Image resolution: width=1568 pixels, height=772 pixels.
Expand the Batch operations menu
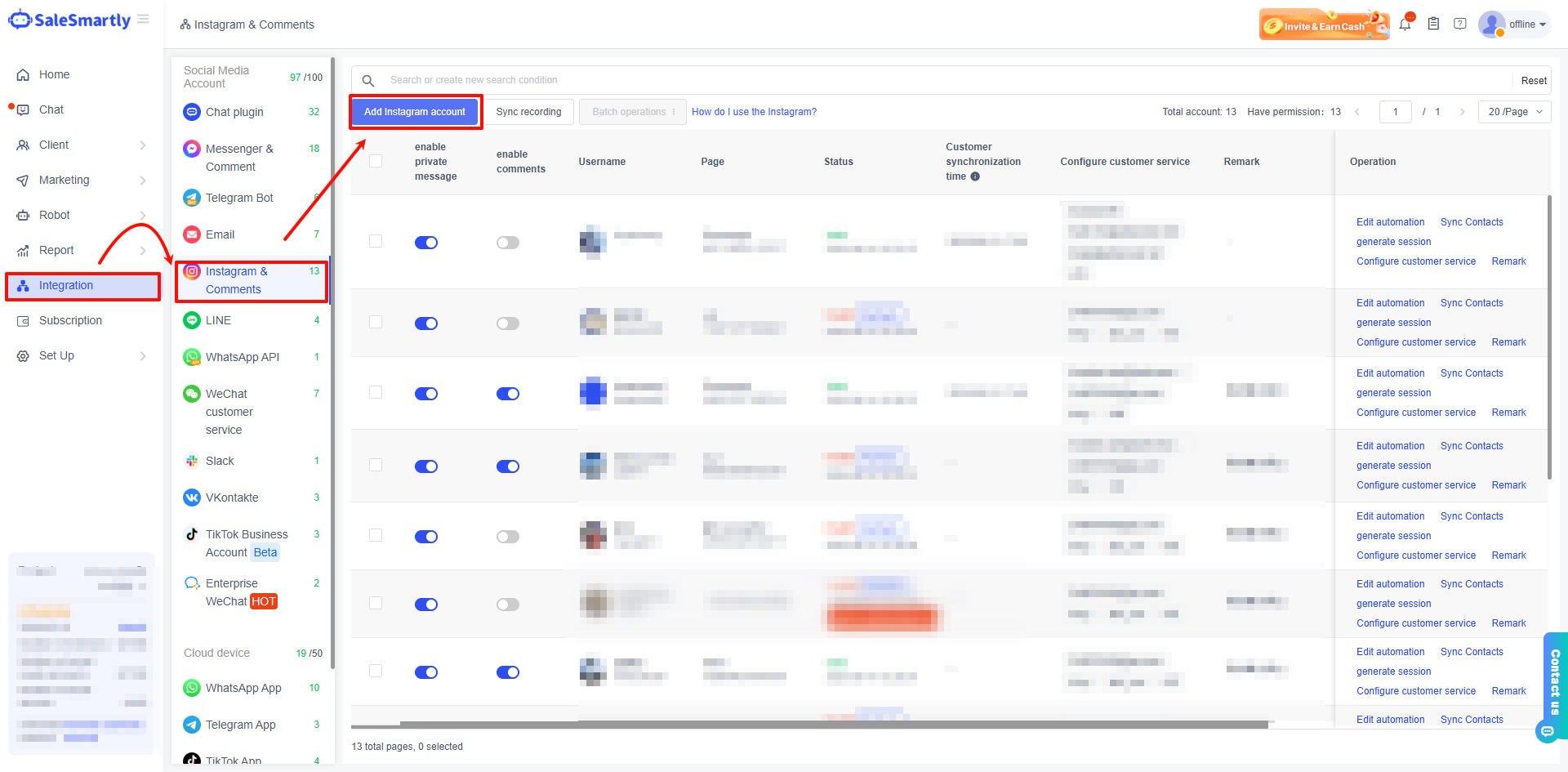[634, 112]
